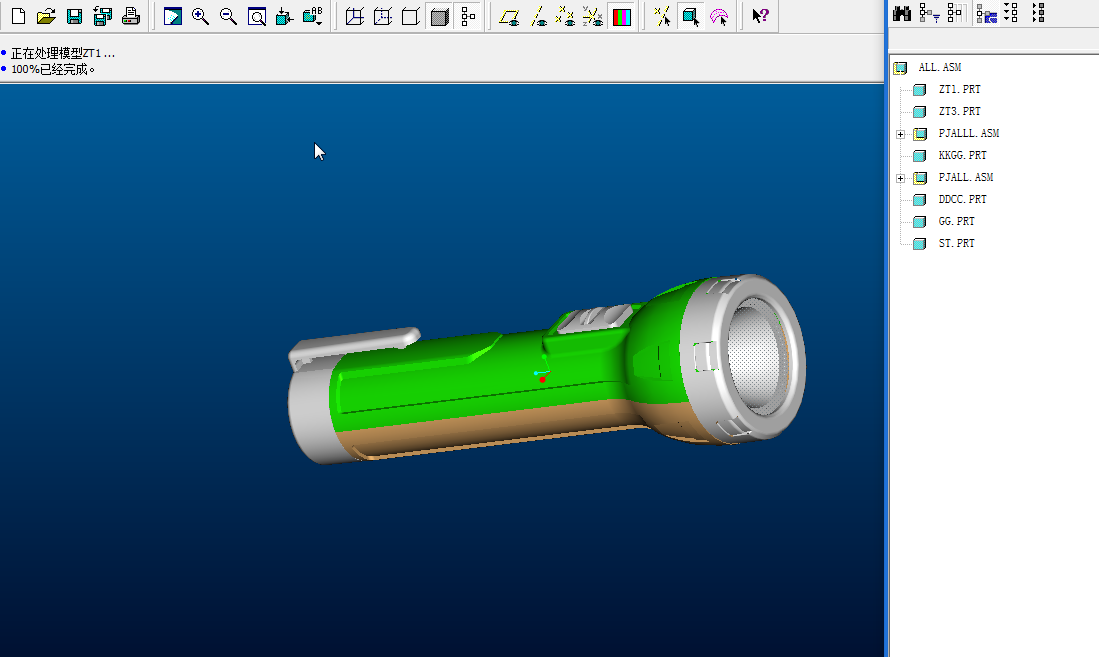Create a new file with the blank page icon
The height and width of the screenshot is (657, 1099).
tap(19, 16)
